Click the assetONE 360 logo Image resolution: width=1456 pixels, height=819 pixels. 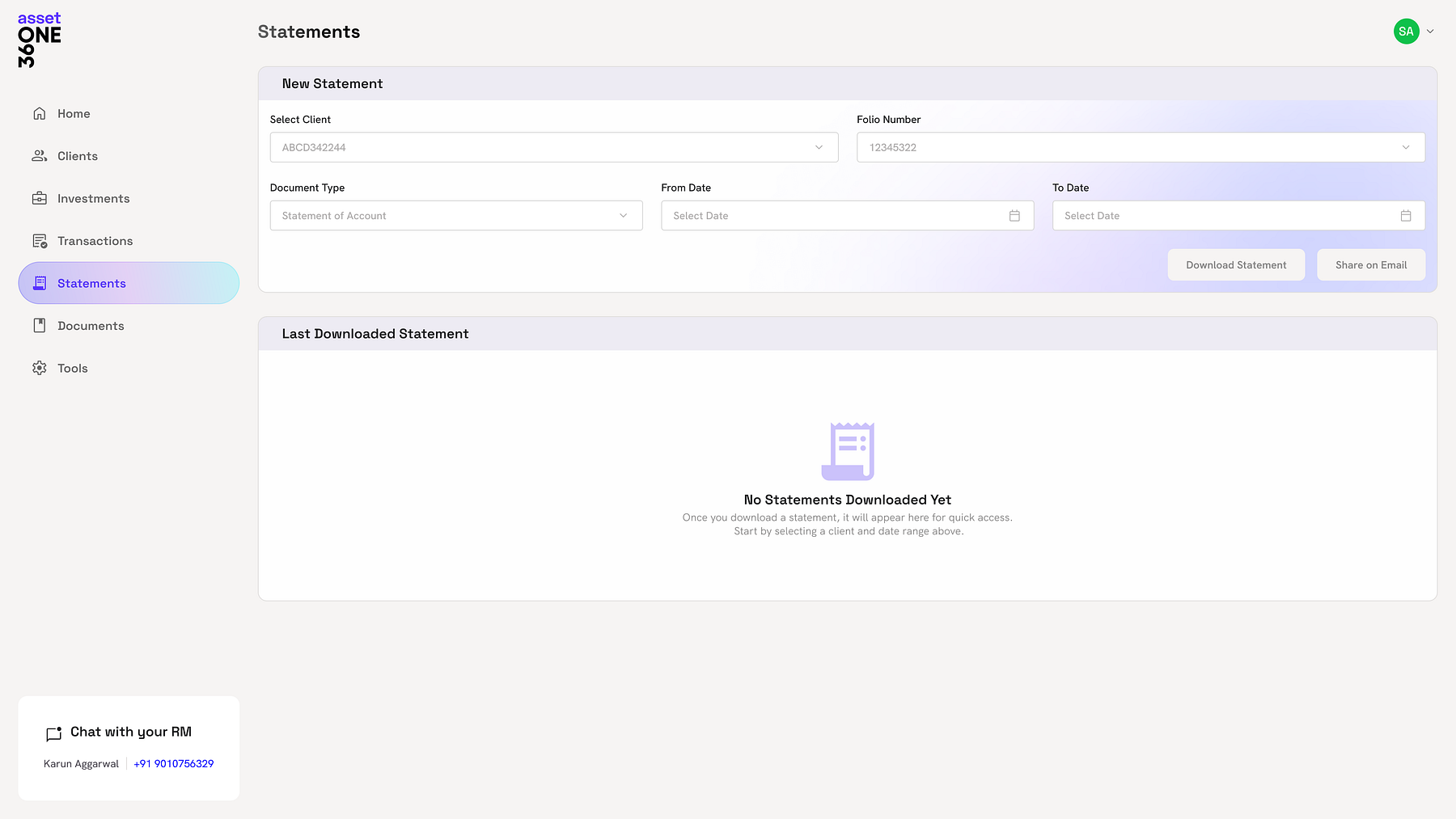[x=37, y=39]
